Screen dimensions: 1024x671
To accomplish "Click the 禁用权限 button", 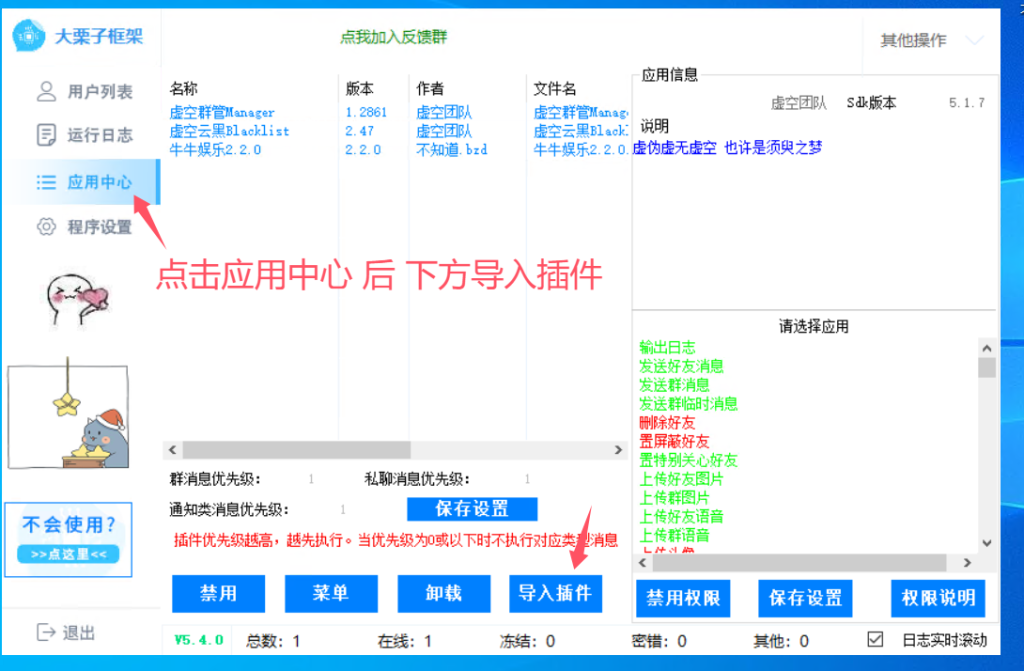I will [684, 598].
